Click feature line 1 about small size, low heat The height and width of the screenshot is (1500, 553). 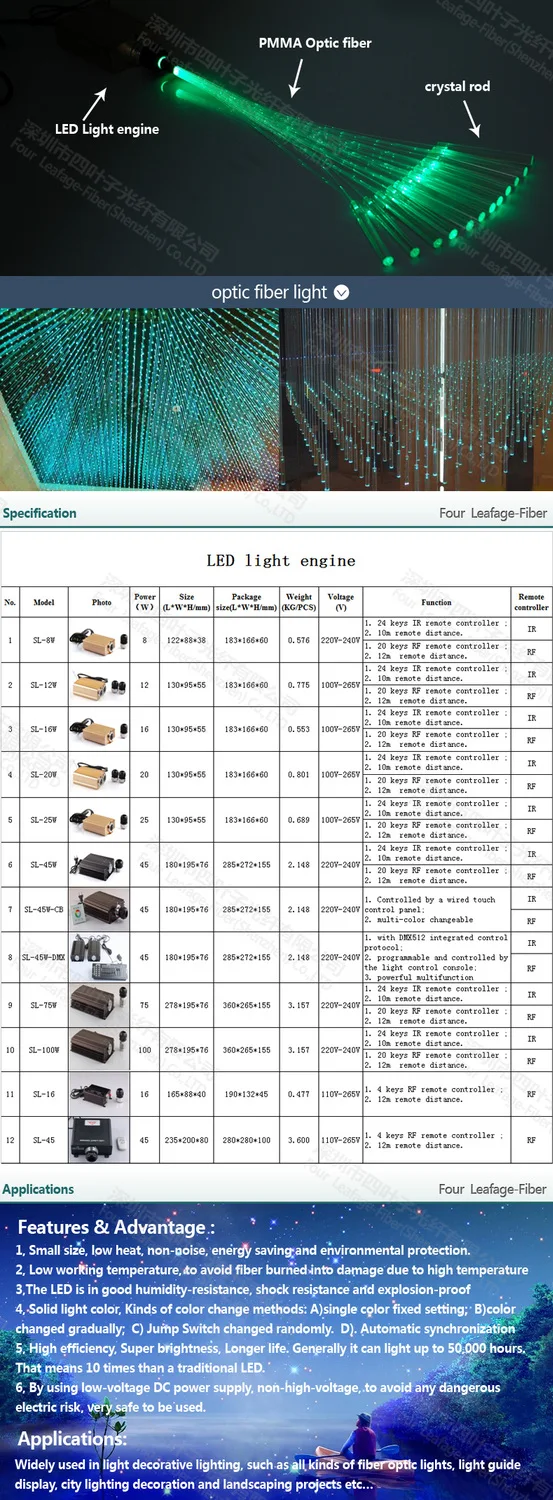pos(242,1250)
